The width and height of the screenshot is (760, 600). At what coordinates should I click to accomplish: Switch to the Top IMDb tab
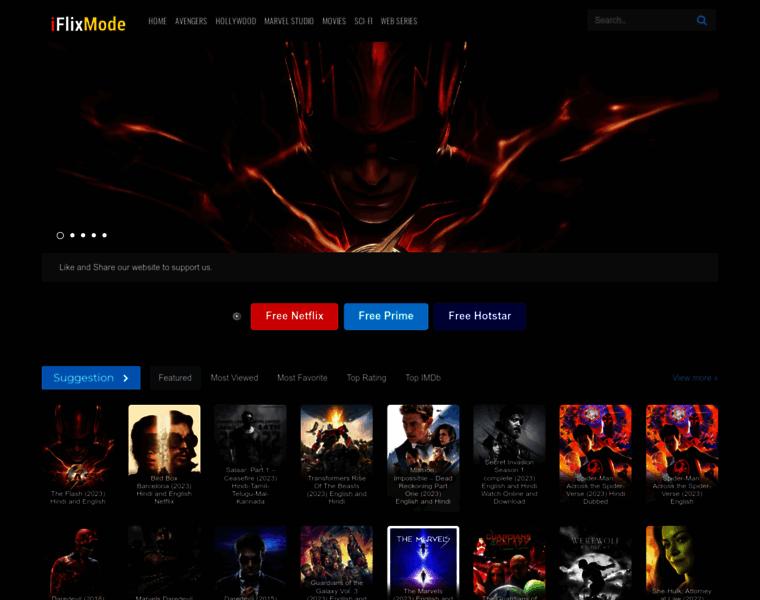coord(423,378)
